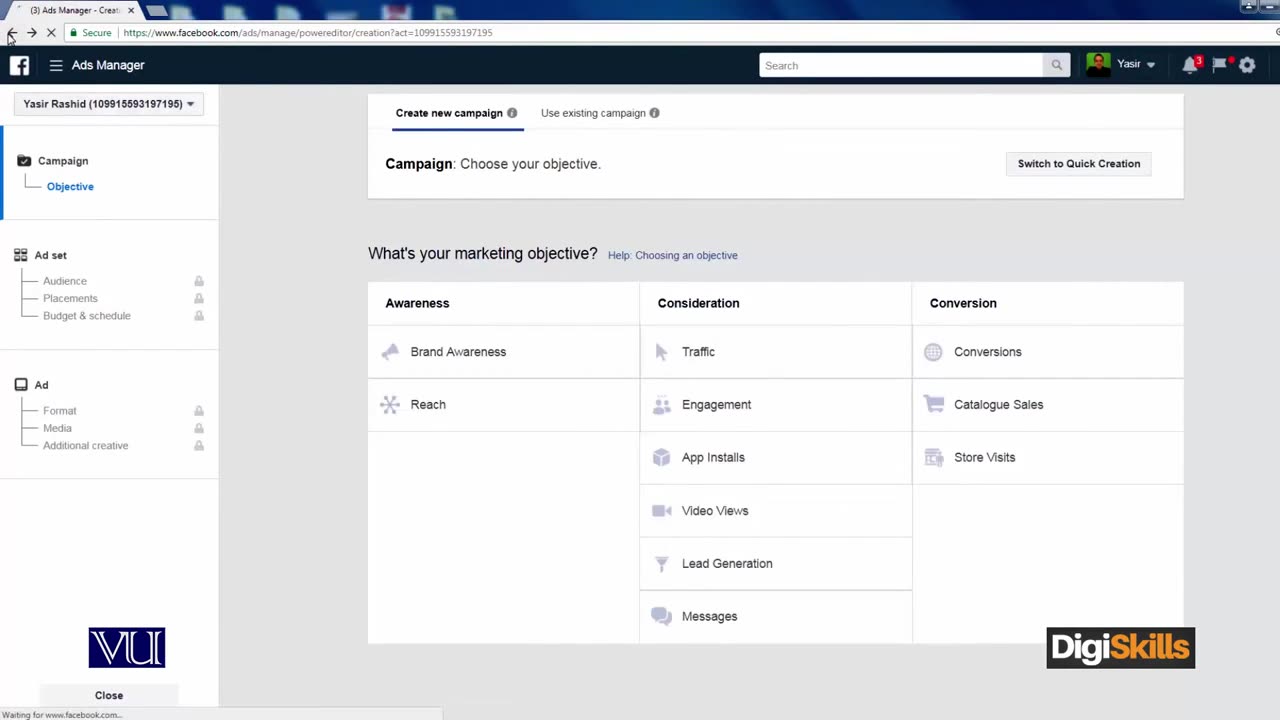Select Additional creative under Ad
This screenshot has width=1280, height=720.
(85, 446)
